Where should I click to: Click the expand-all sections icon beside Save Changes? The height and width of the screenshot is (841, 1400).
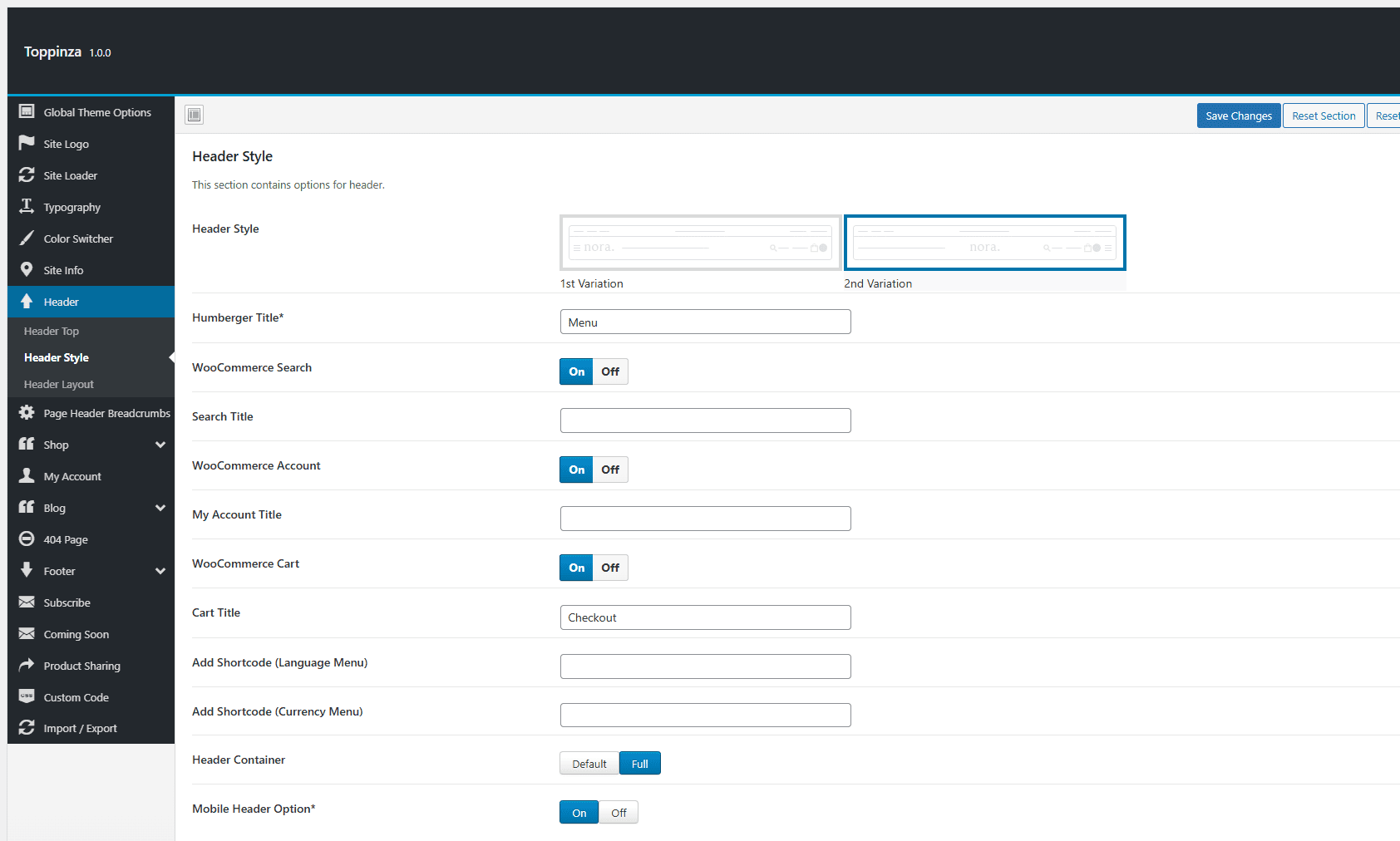pos(195,115)
